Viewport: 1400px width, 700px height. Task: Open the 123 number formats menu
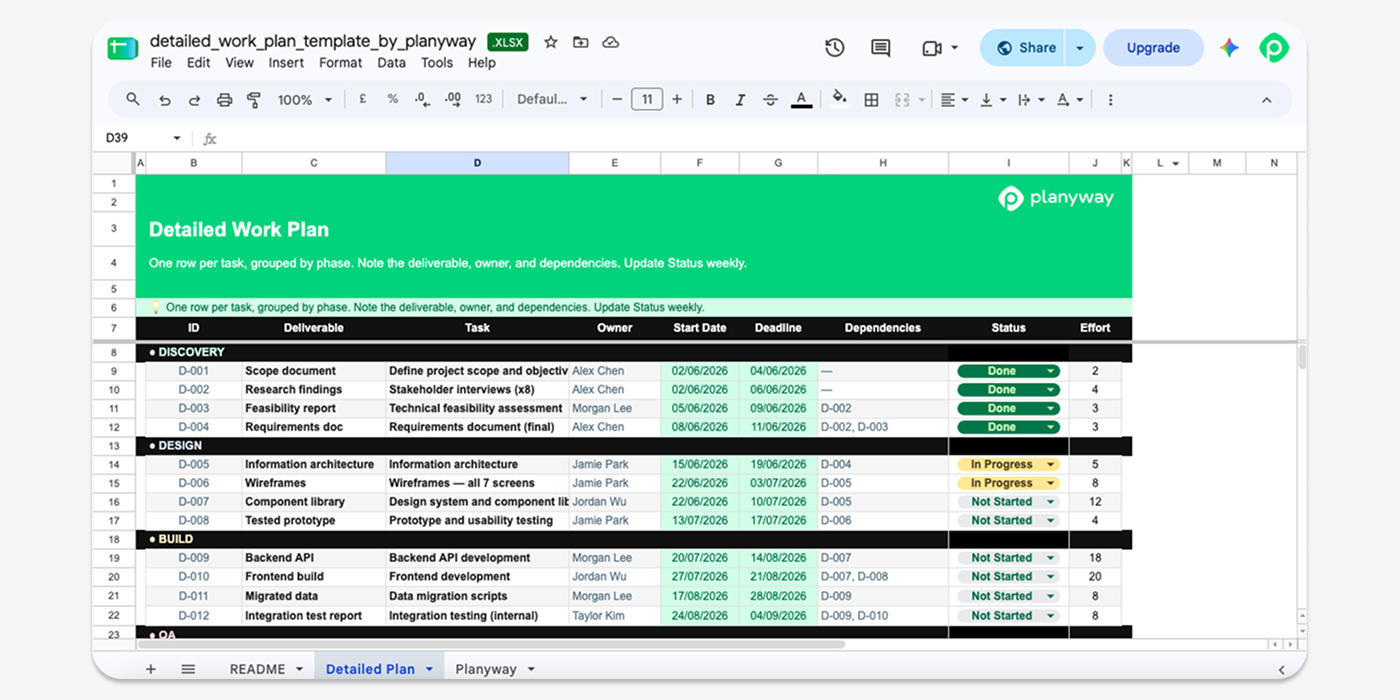click(484, 99)
